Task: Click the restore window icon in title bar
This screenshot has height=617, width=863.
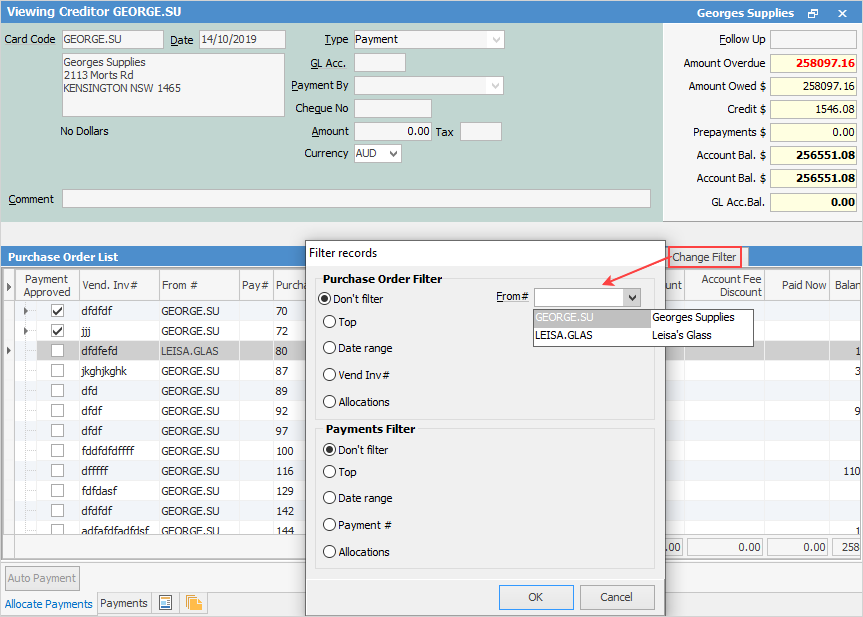Action: click(813, 14)
